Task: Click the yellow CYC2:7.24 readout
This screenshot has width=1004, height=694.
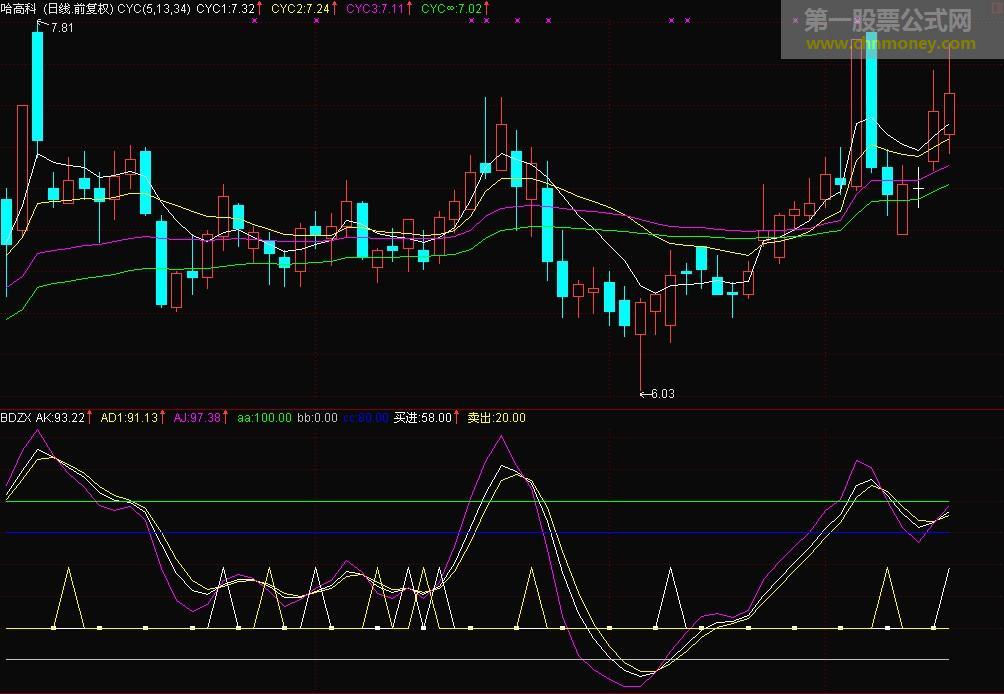Action: pos(300,8)
